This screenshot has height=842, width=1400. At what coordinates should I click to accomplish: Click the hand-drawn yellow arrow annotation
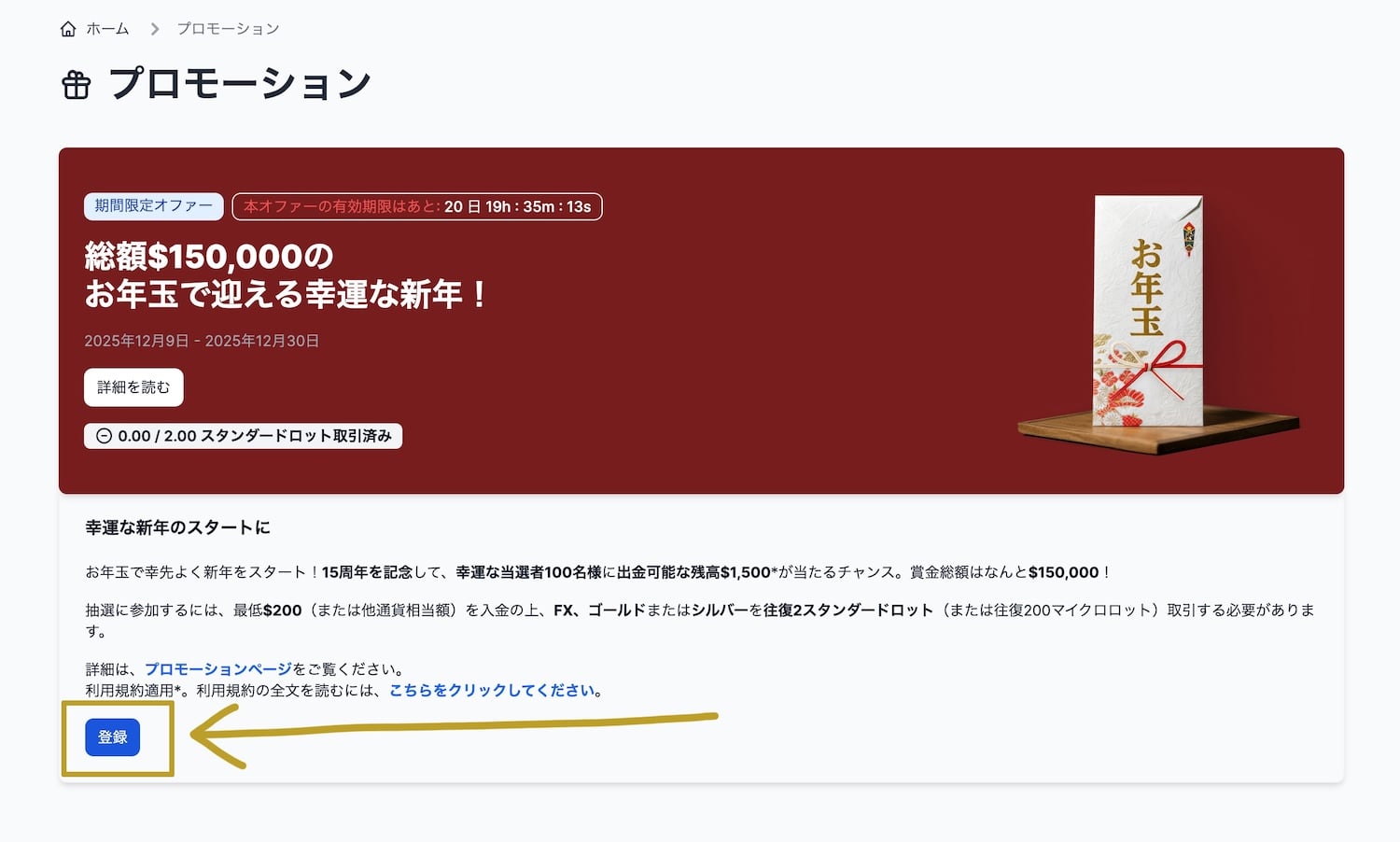tap(448, 728)
